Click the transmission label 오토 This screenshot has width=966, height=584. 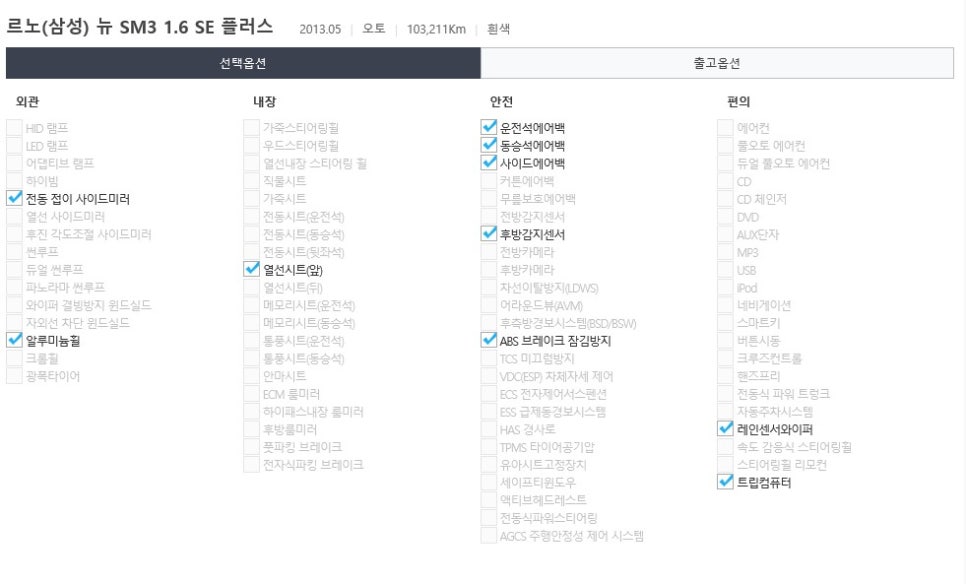(373, 29)
